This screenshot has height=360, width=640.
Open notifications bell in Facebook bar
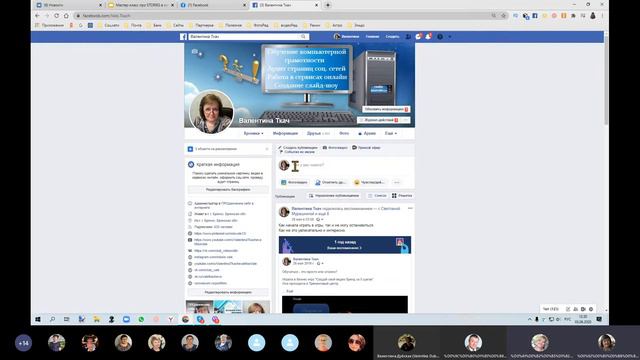point(428,37)
